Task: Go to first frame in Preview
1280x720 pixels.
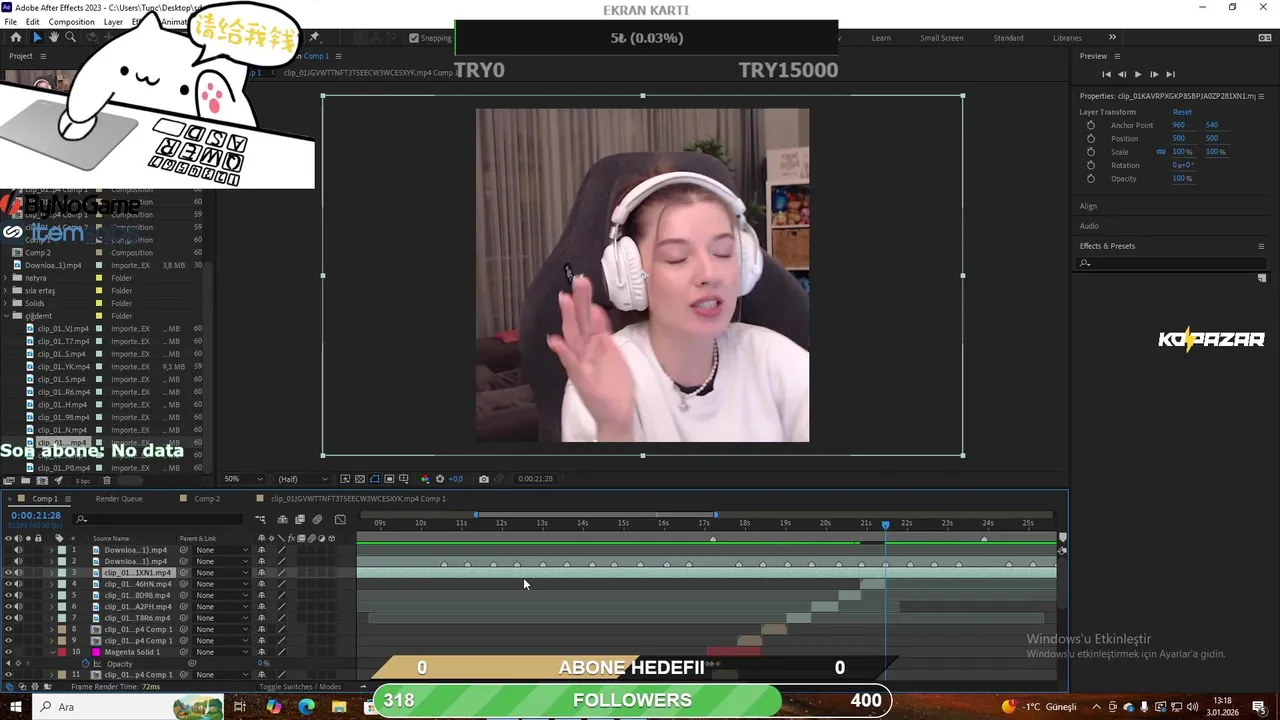Action: click(x=1106, y=74)
